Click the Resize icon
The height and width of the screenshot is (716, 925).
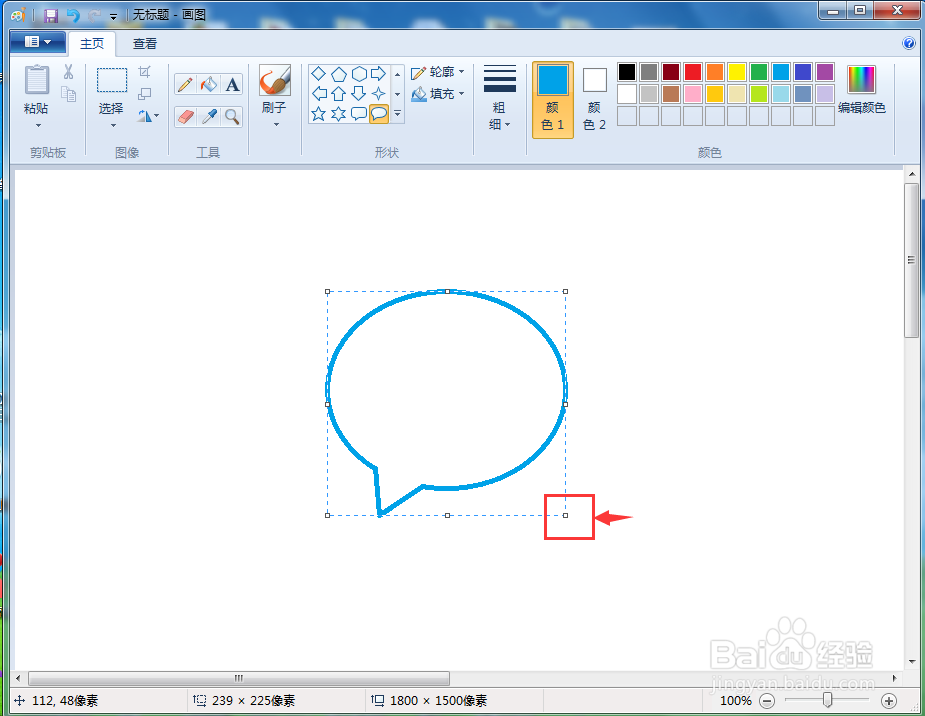point(145,94)
